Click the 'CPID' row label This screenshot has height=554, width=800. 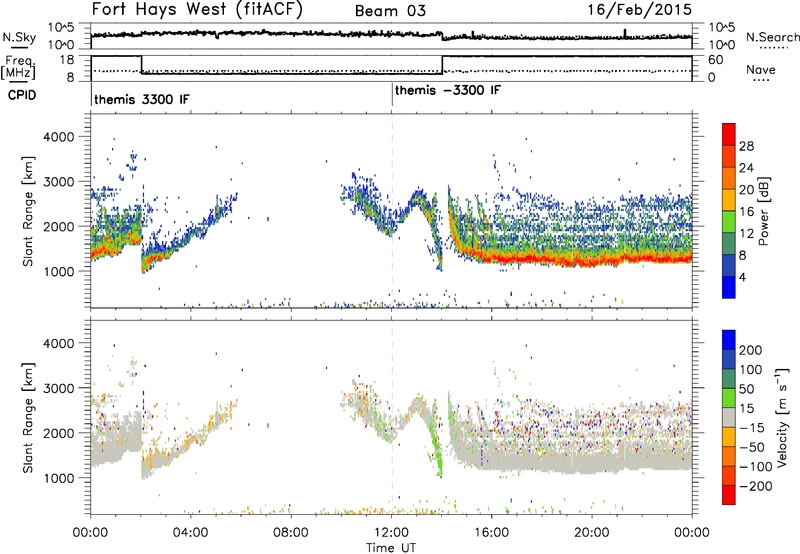coord(22,95)
